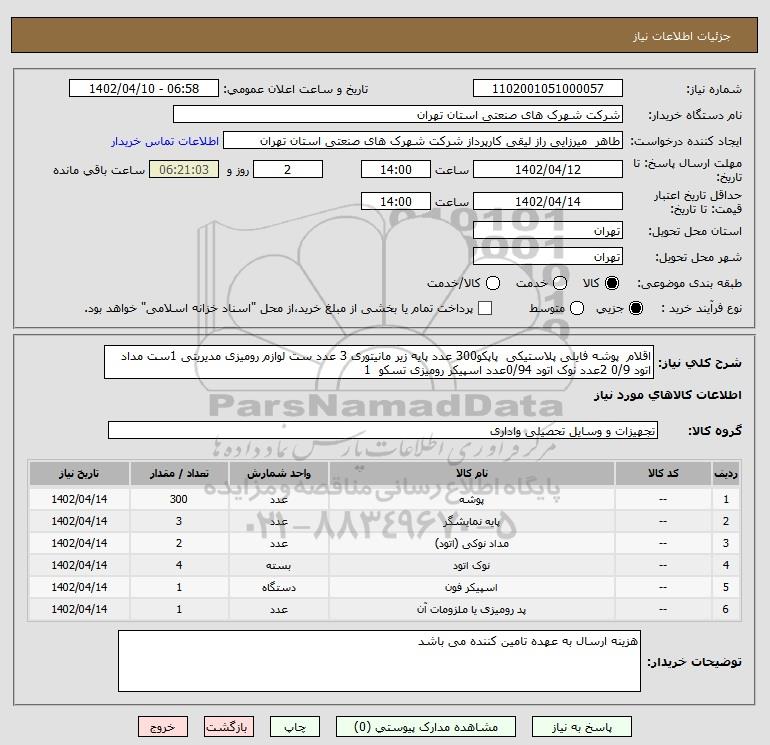Click the تعداد / مقدار column header
This screenshot has height=745, width=770.
(179, 473)
